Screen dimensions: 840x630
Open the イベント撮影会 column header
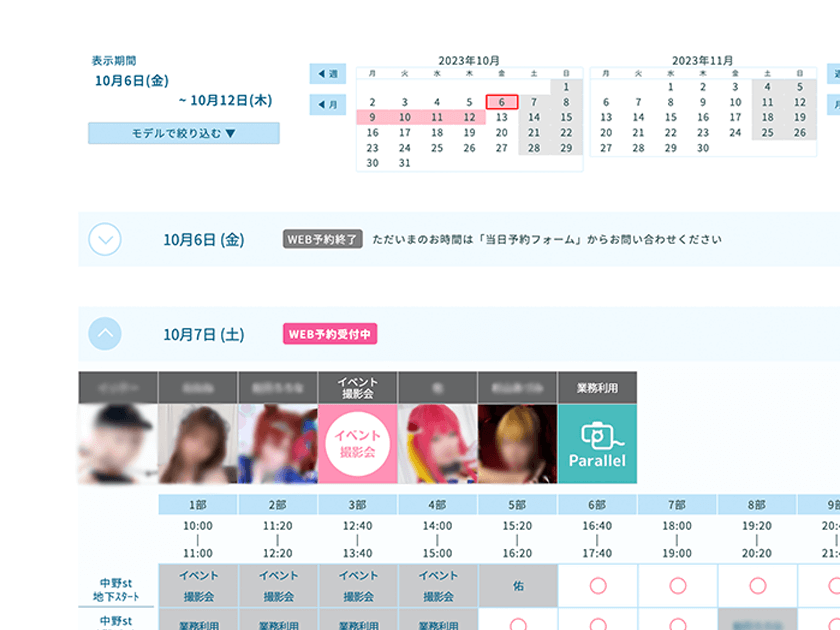(x=357, y=388)
